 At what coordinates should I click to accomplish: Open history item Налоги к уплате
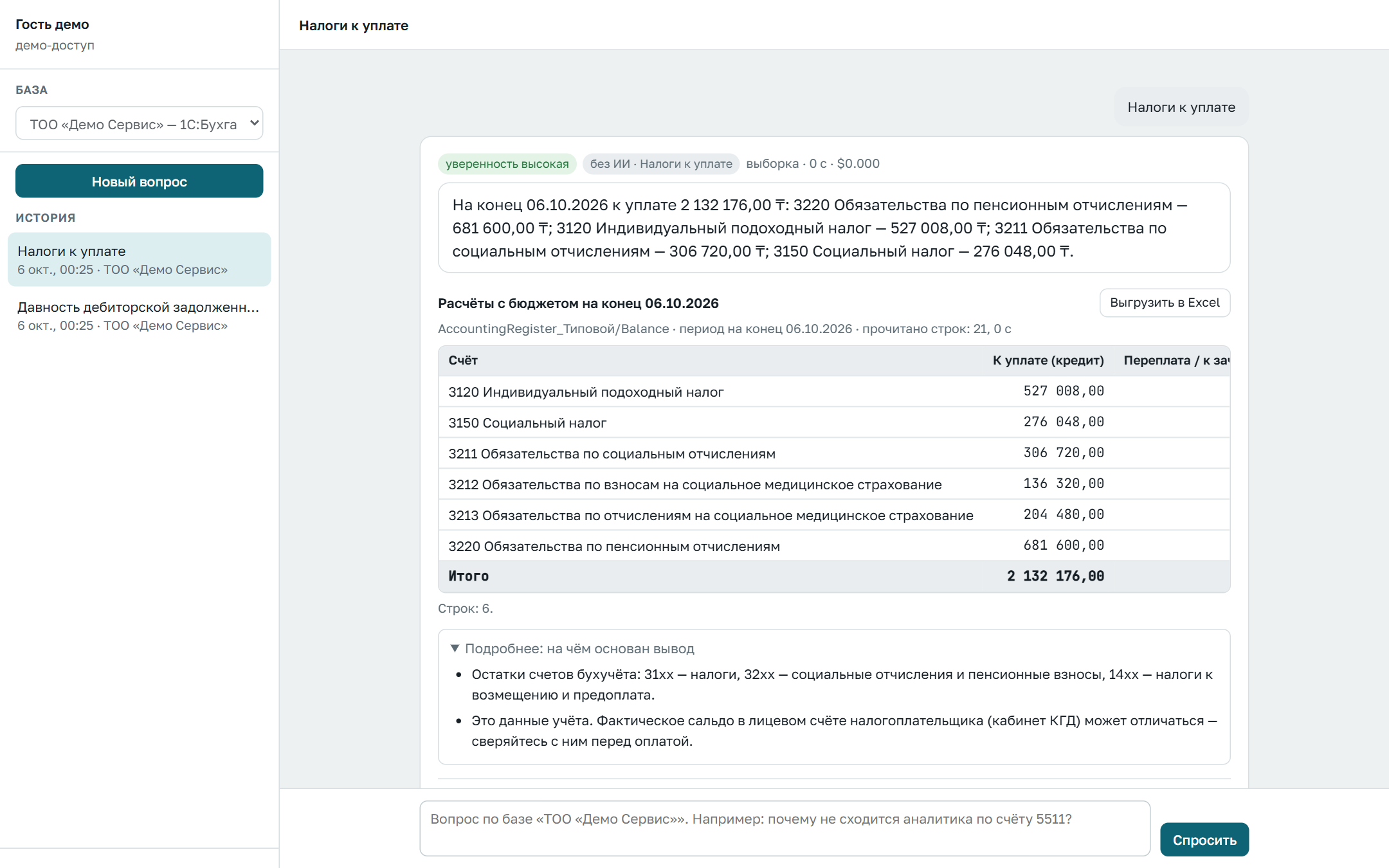point(139,260)
